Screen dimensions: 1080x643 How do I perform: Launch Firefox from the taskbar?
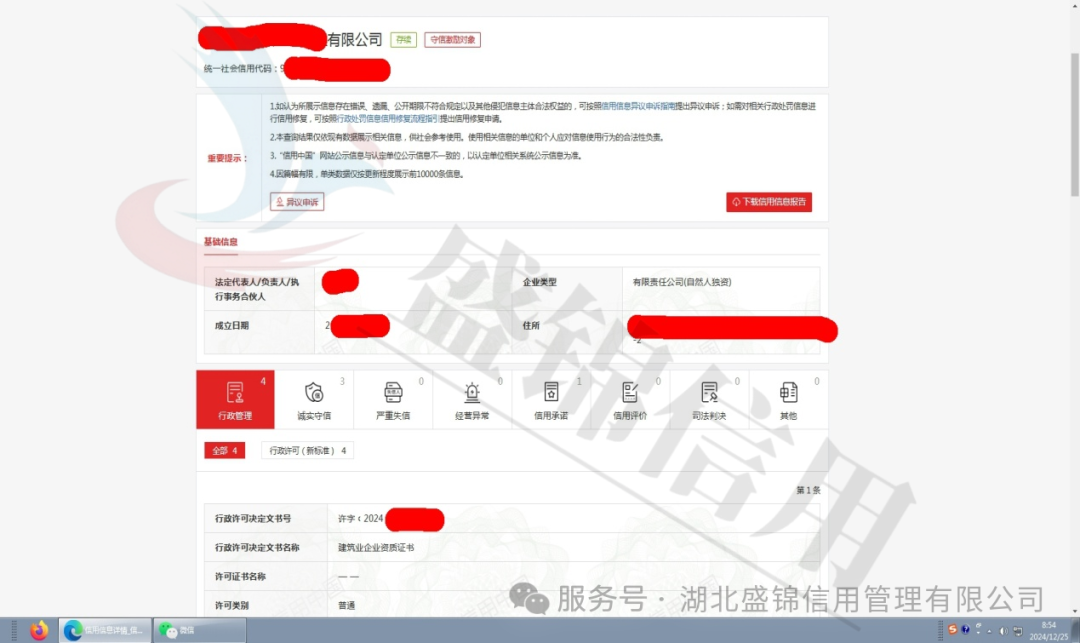(x=39, y=630)
